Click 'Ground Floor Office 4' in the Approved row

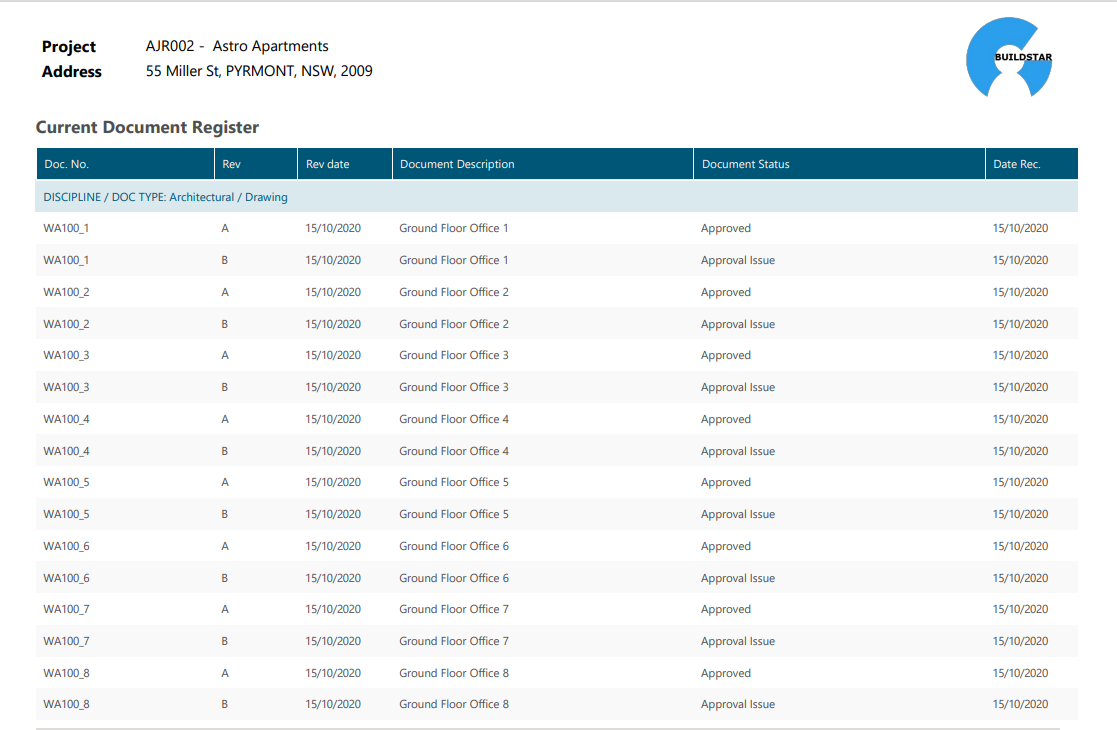coord(454,419)
